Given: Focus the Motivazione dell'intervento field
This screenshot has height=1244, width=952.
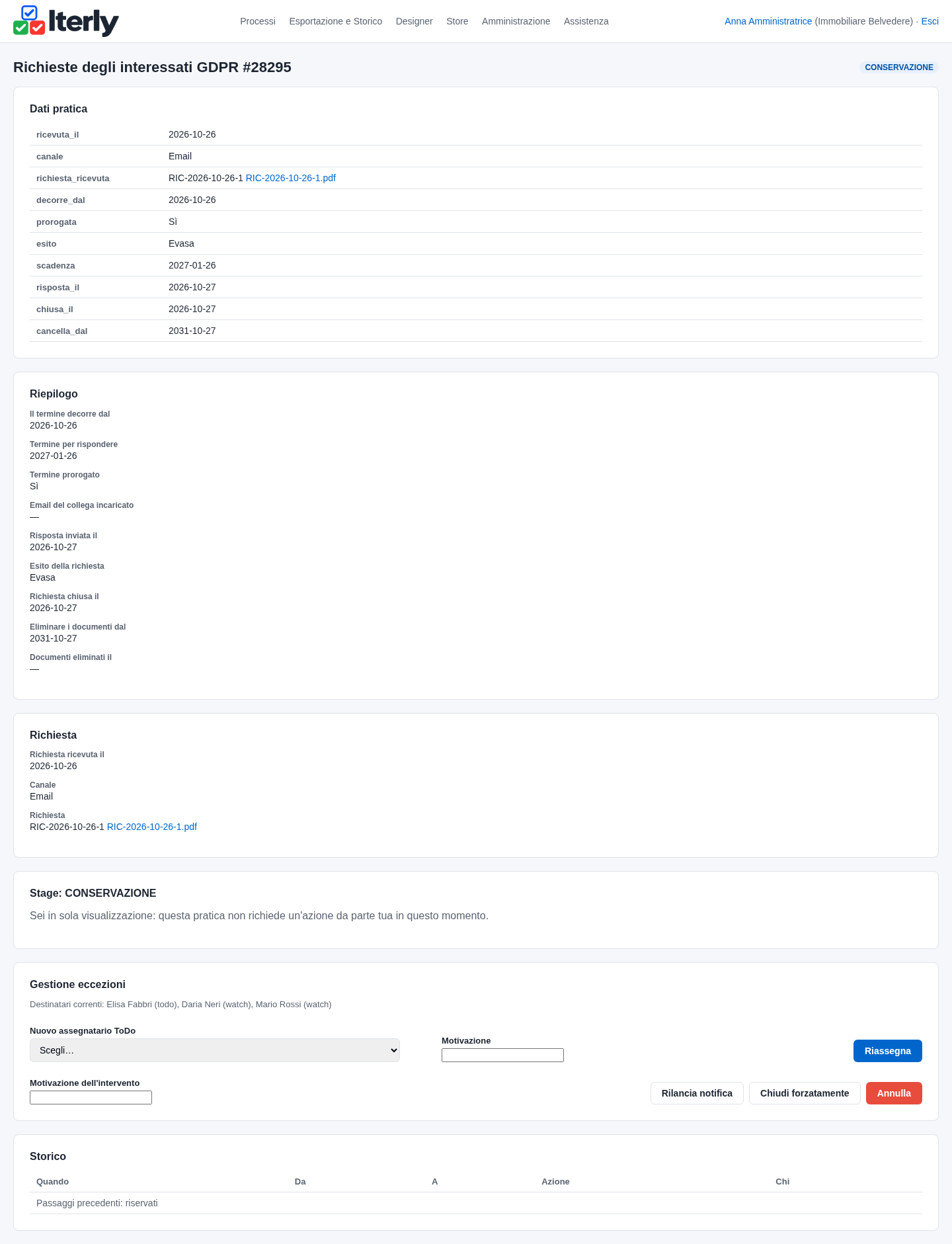Looking at the screenshot, I should click(x=91, y=1098).
